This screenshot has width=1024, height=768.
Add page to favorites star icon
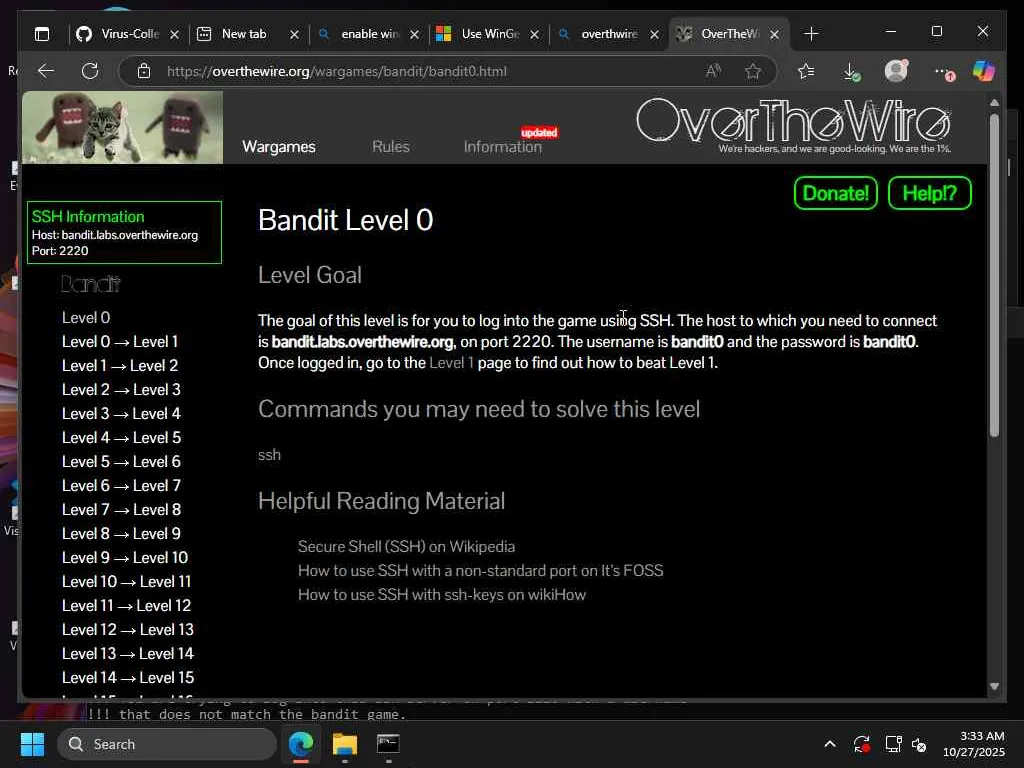coord(753,71)
